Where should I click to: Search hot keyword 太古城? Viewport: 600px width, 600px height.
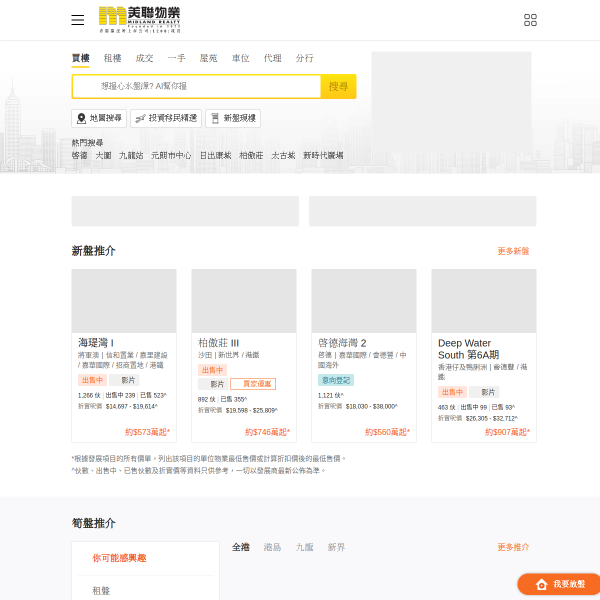tap(283, 155)
